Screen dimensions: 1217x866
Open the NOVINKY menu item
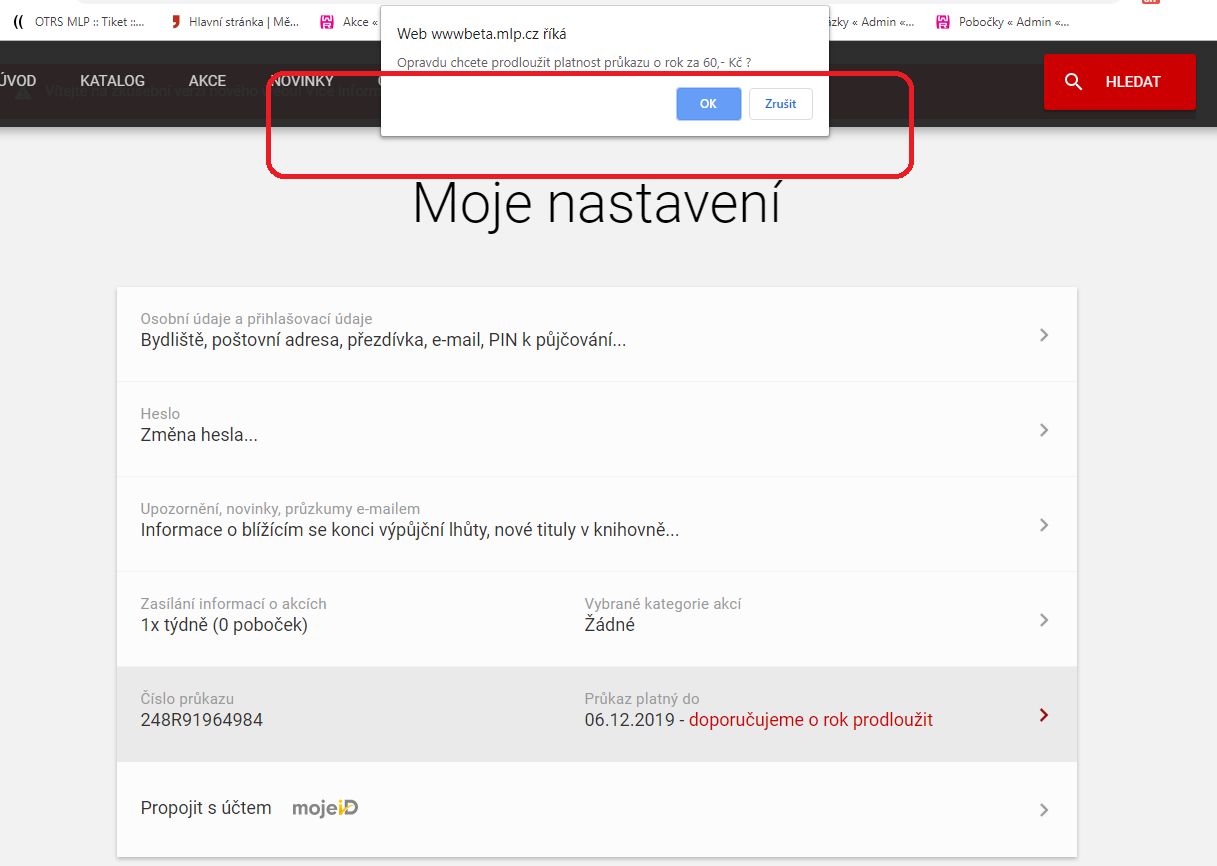(302, 81)
